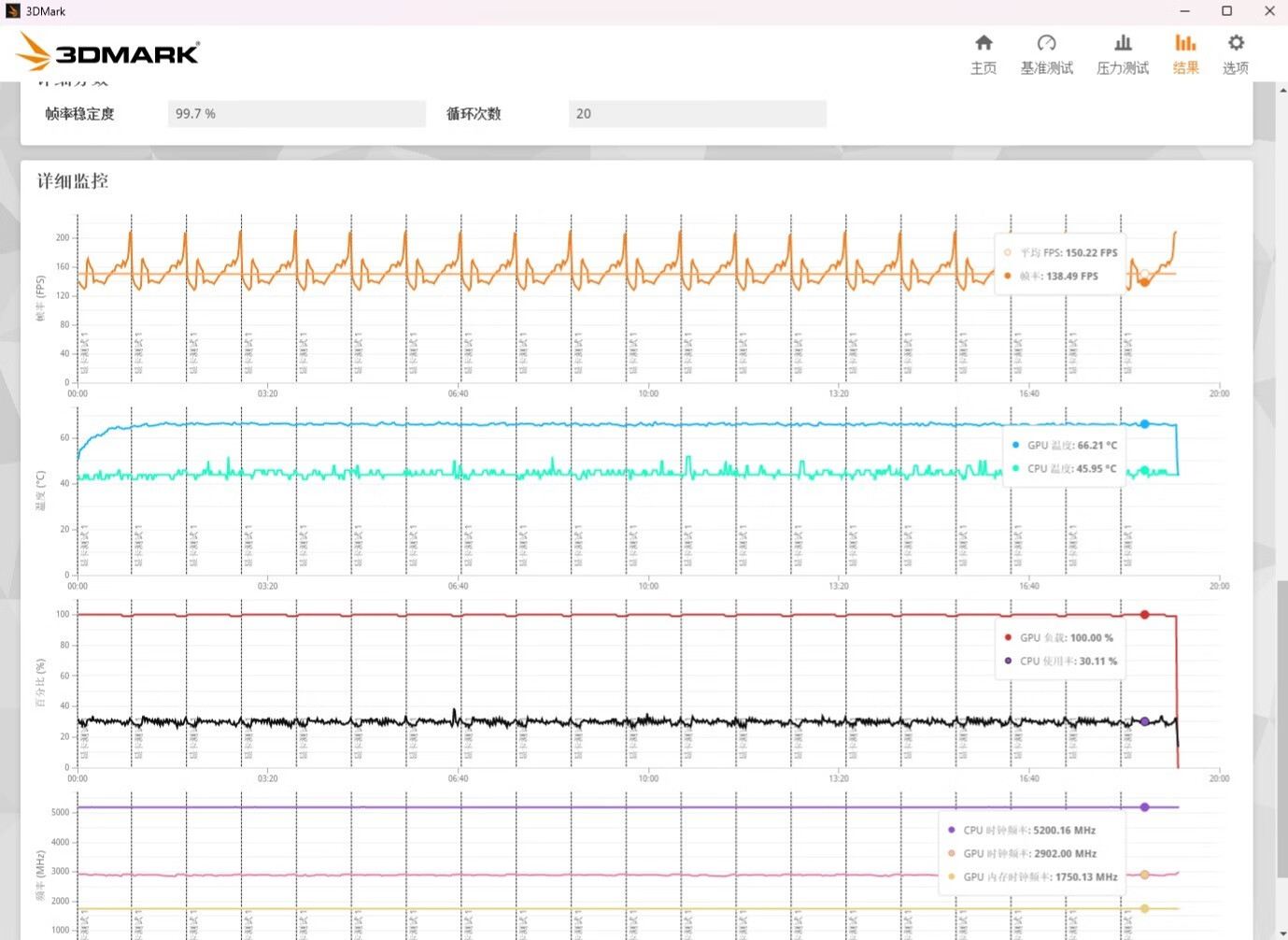Click the 平均 FPS: 150.22 FPS legend entry
Image resolution: width=1288 pixels, height=940 pixels.
coord(1060,252)
